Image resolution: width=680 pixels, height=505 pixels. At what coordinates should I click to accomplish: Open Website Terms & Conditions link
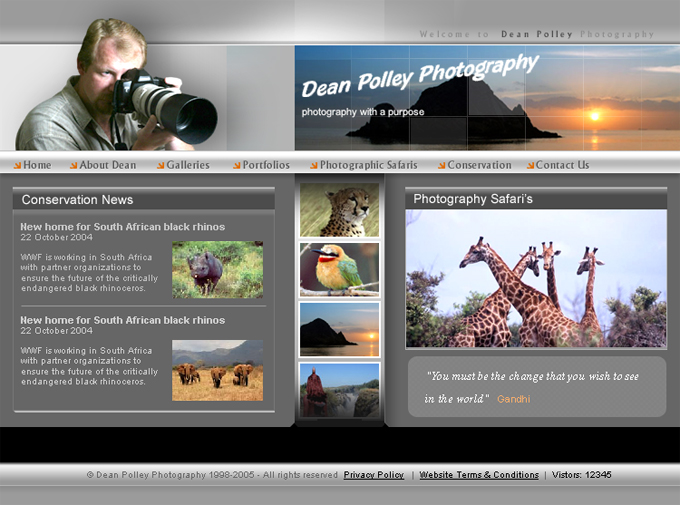(x=479, y=475)
